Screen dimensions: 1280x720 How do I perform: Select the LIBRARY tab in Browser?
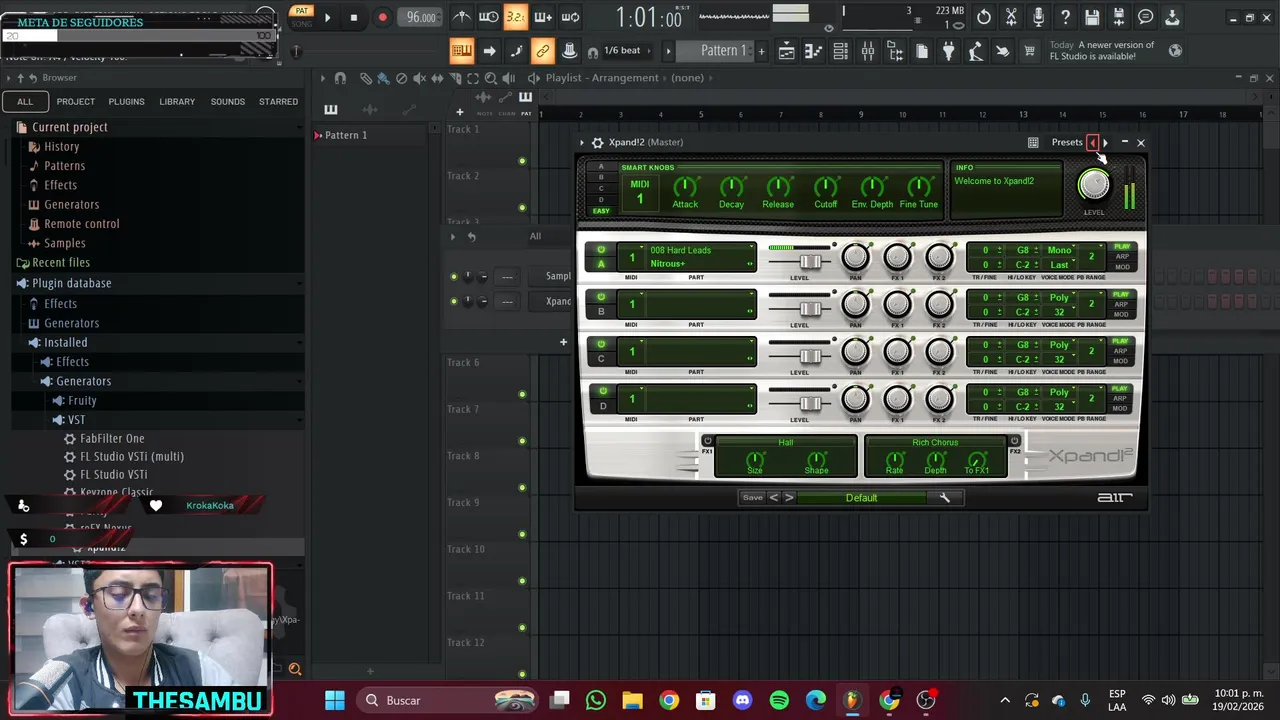177,101
